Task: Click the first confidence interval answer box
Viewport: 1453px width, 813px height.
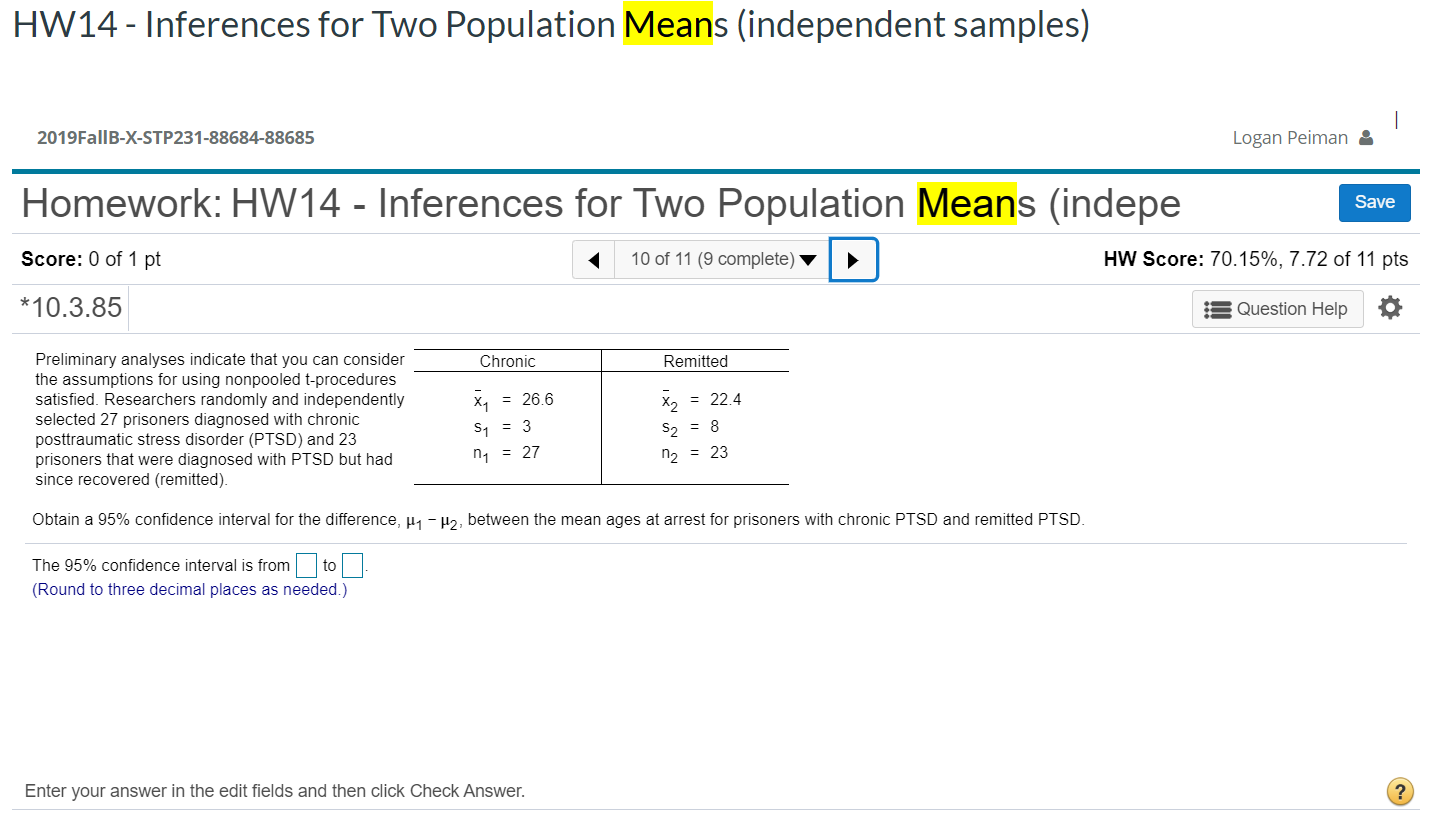Action: [307, 565]
